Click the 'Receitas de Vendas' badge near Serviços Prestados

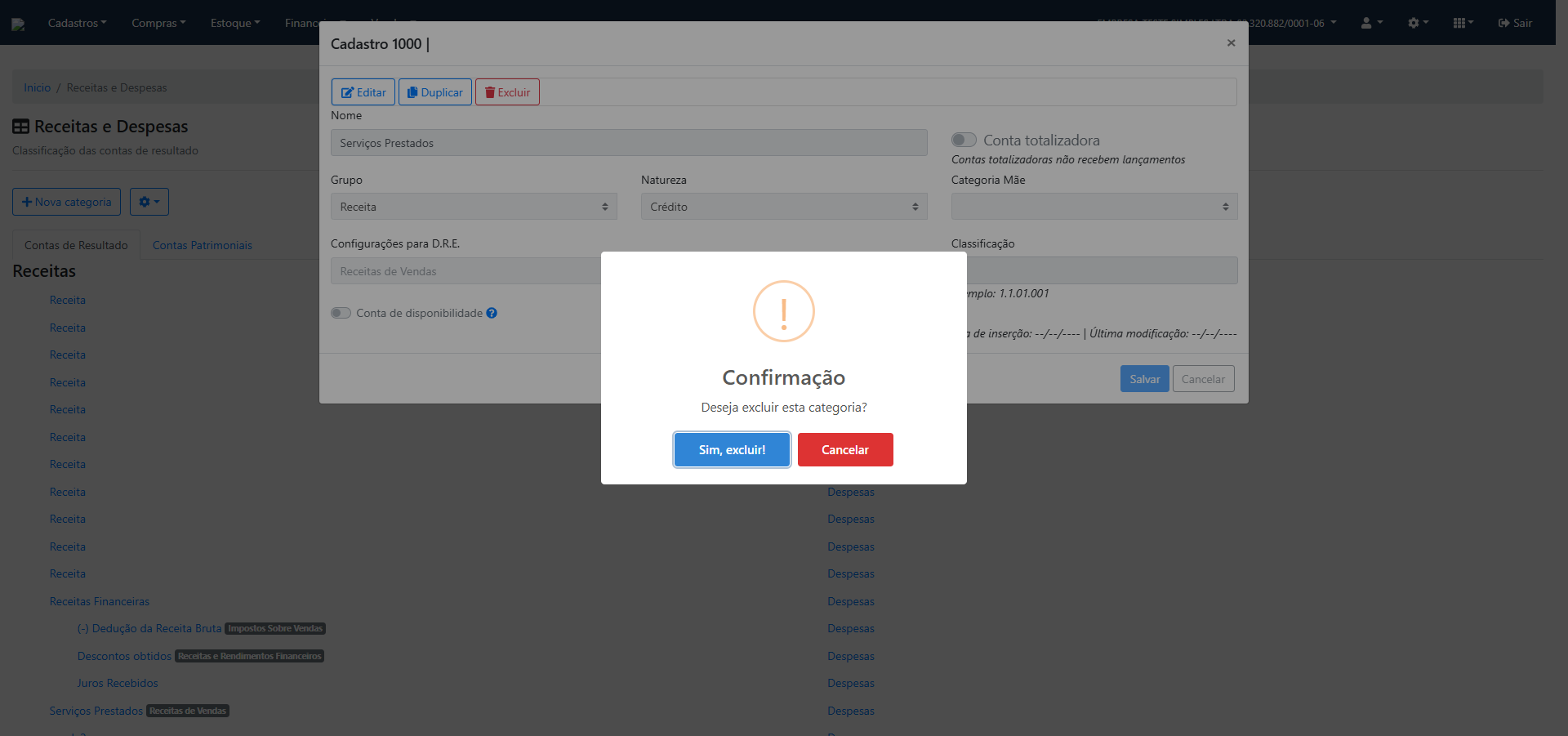tap(188, 711)
